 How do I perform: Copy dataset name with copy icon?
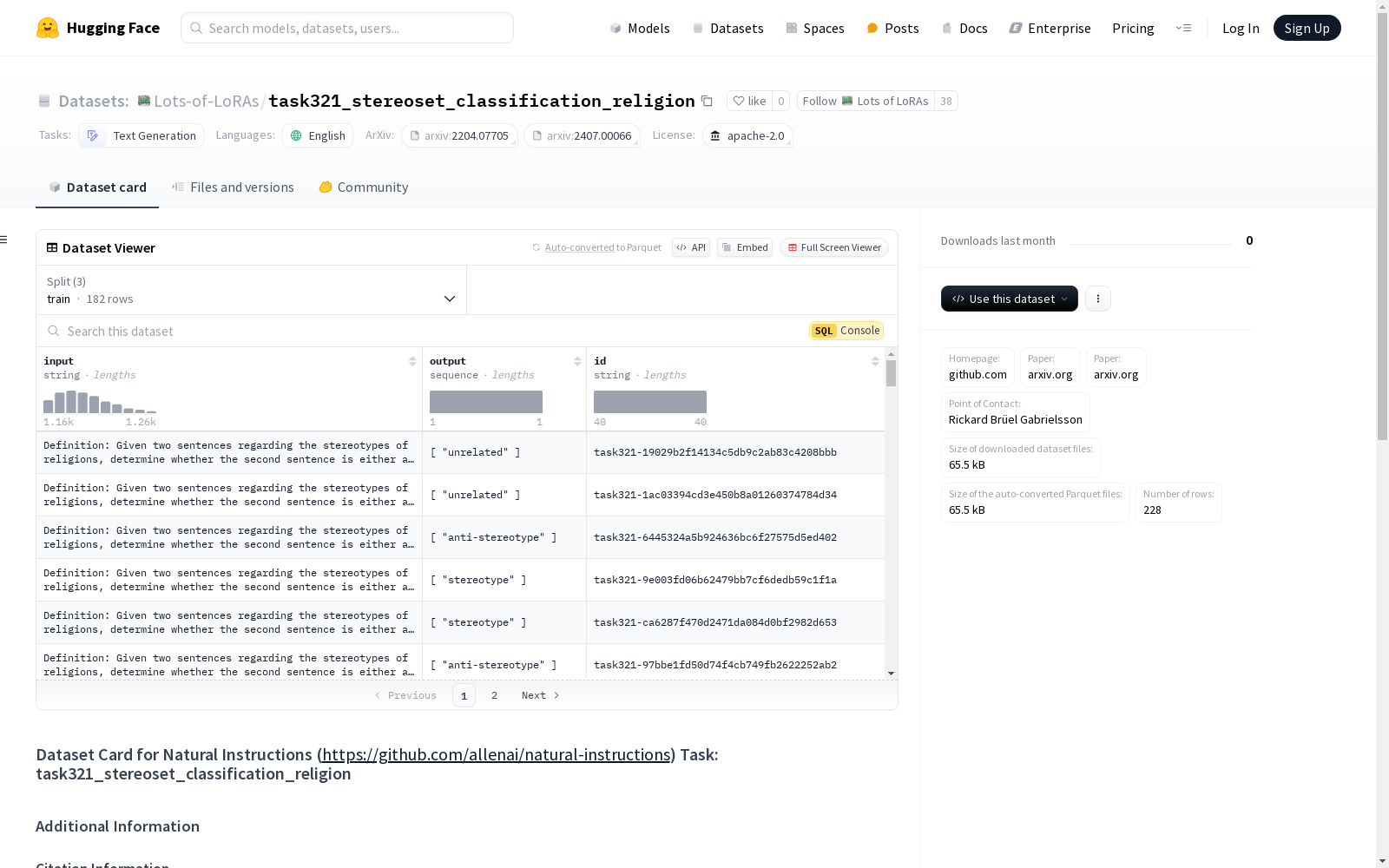707,102
